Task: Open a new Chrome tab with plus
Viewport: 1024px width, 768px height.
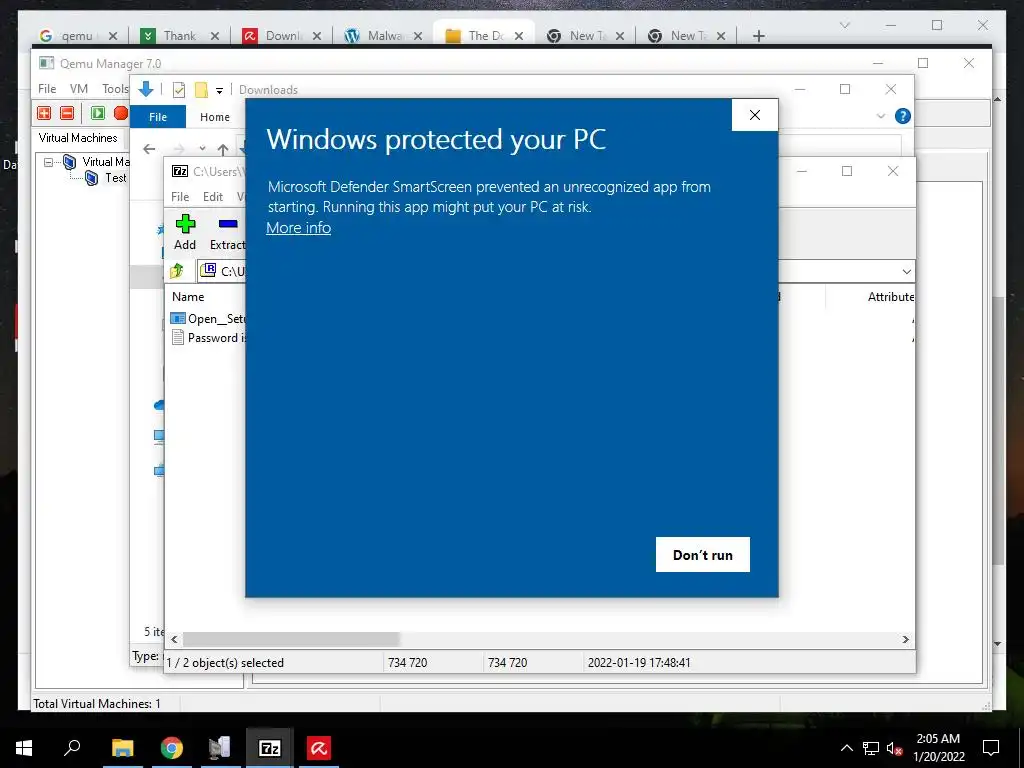Action: [x=758, y=36]
